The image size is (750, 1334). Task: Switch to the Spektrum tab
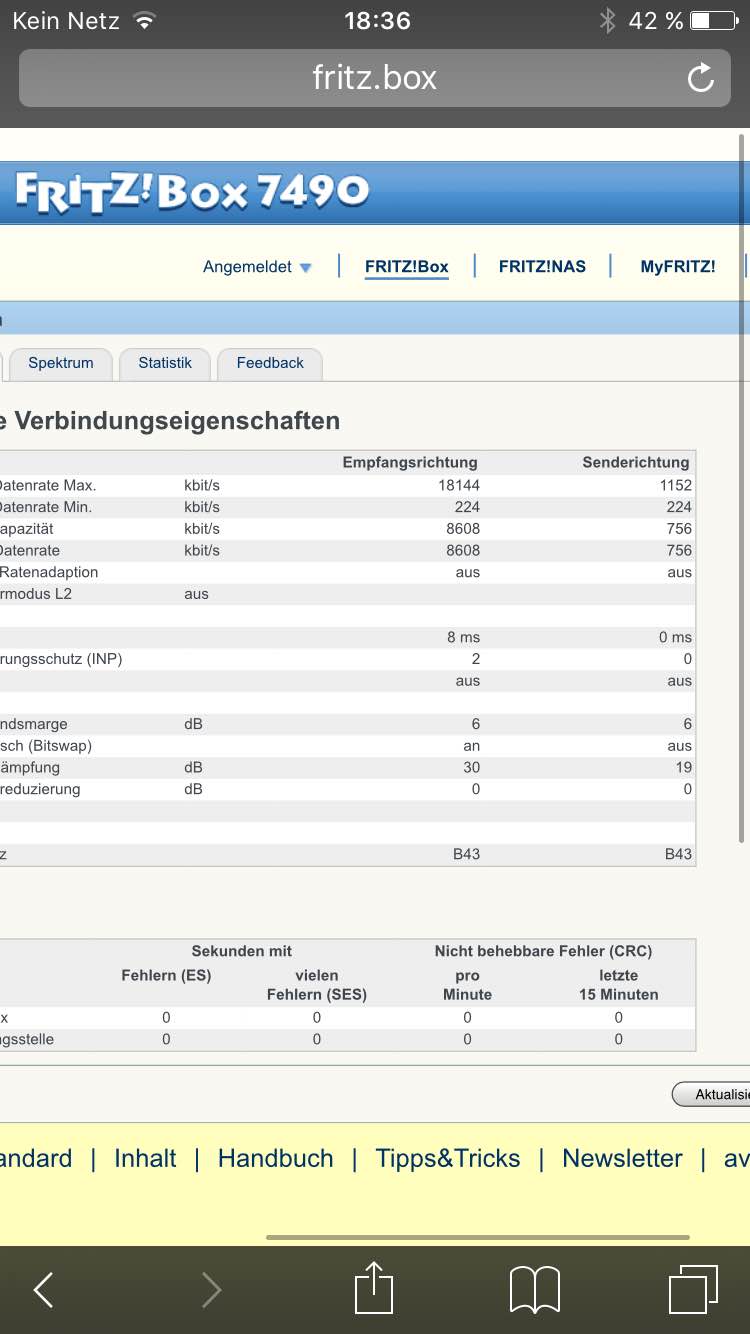pos(60,364)
